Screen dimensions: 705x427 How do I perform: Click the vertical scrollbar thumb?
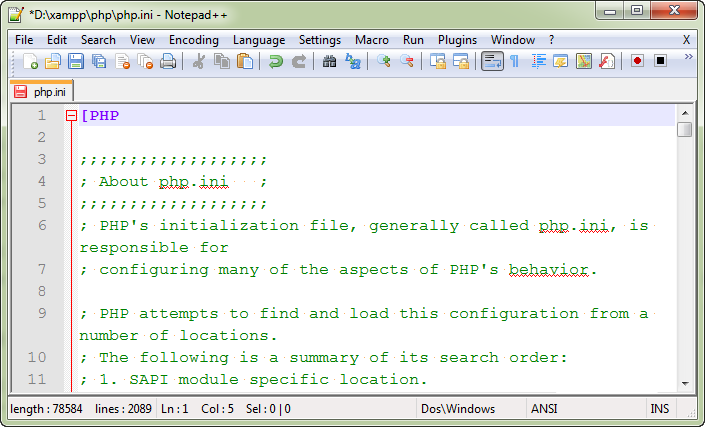[685, 129]
